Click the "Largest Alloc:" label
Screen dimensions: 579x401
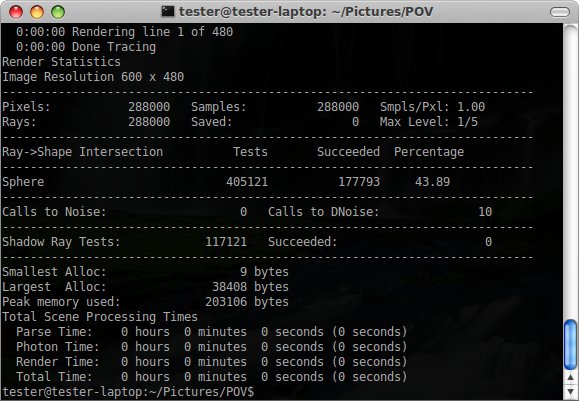click(x=54, y=287)
